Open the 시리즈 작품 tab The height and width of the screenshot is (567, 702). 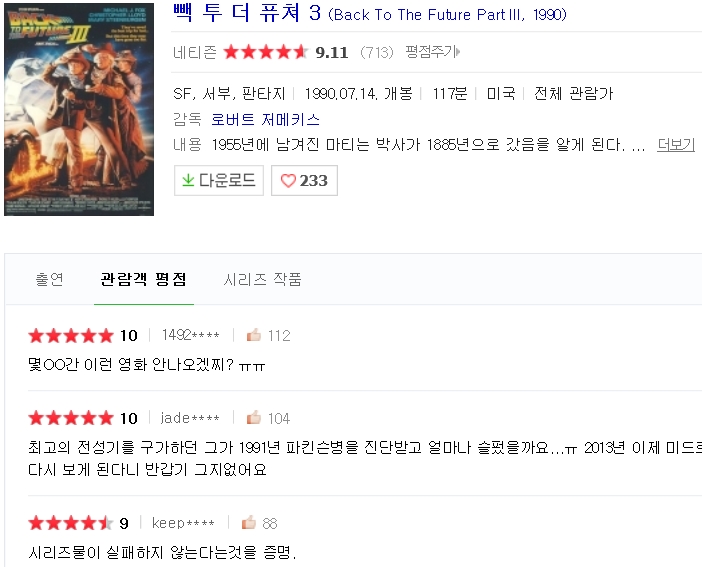tap(262, 280)
